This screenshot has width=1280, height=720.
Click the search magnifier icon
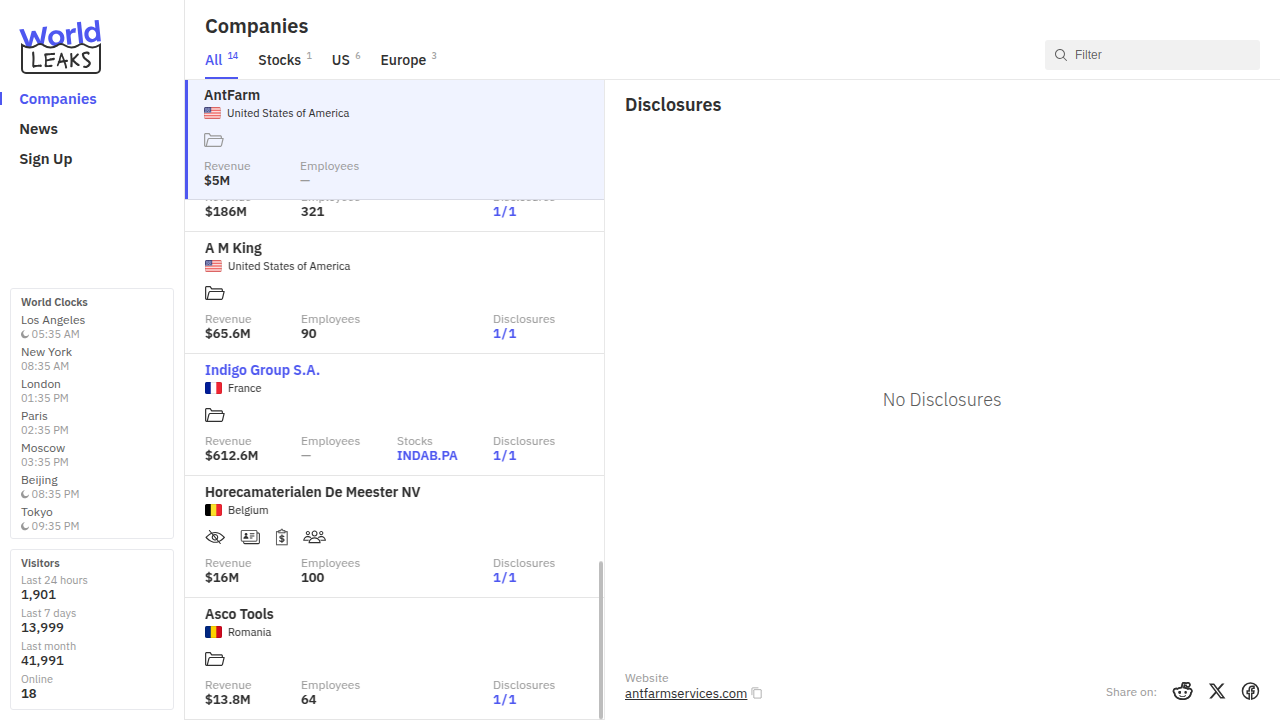(x=1061, y=55)
